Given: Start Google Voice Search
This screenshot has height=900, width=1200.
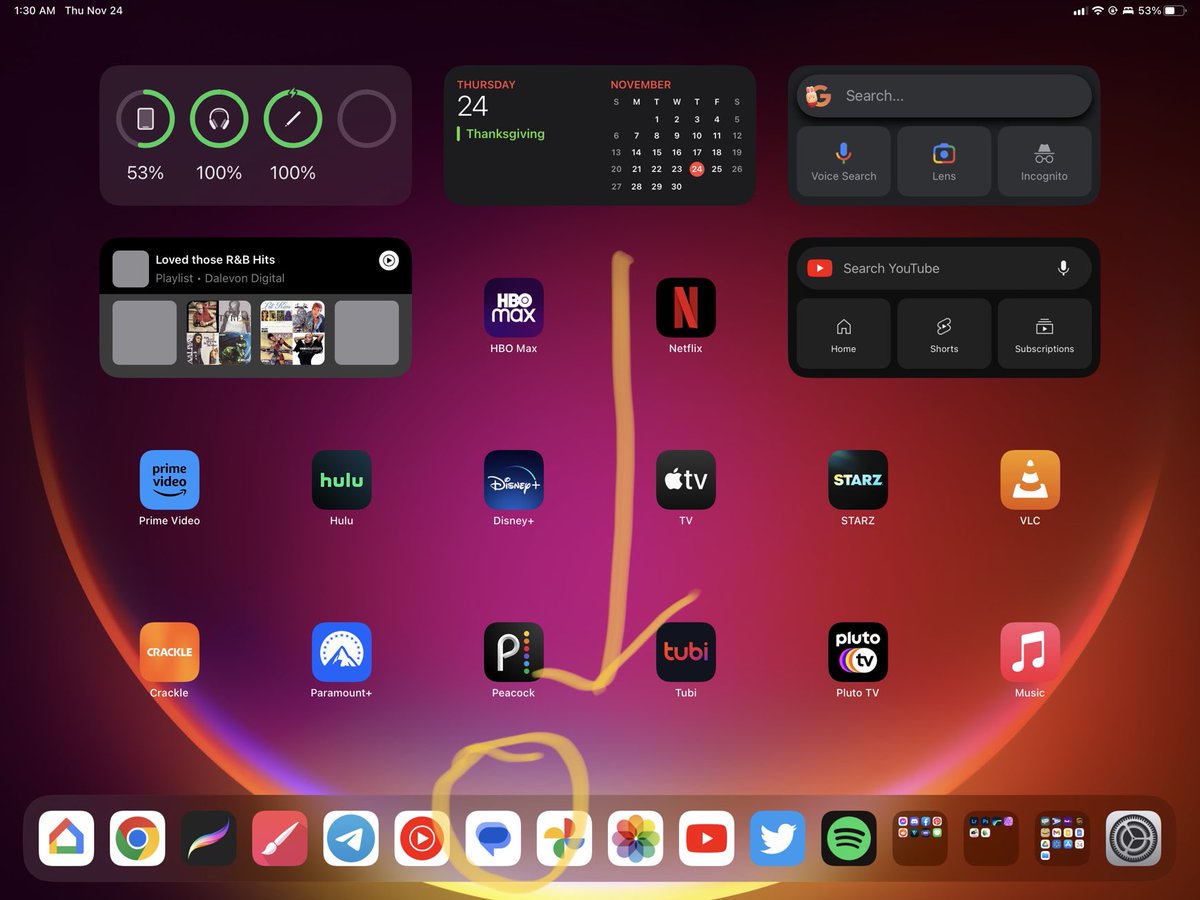Looking at the screenshot, I should [x=844, y=161].
